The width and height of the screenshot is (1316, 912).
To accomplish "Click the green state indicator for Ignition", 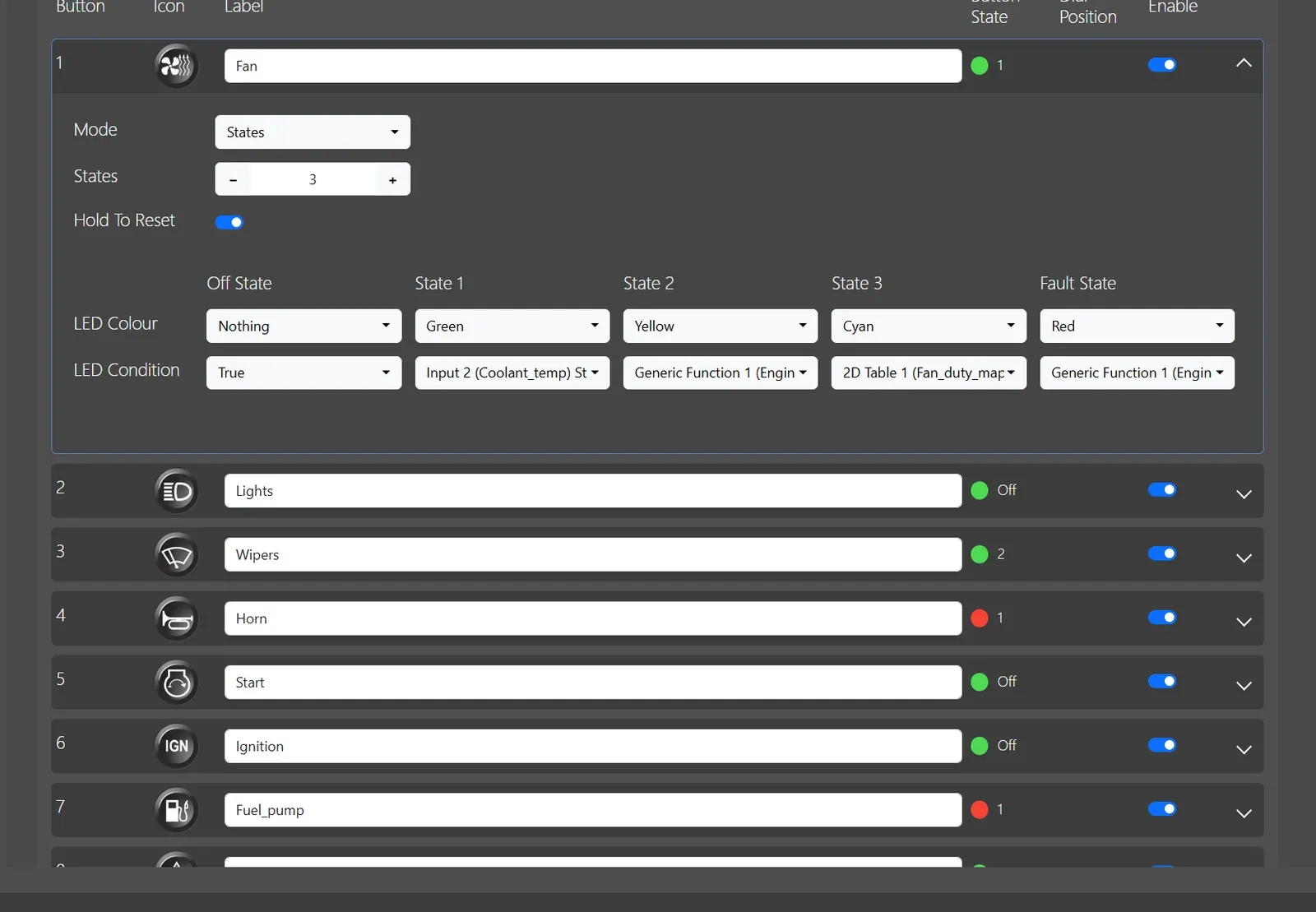I will pos(980,746).
